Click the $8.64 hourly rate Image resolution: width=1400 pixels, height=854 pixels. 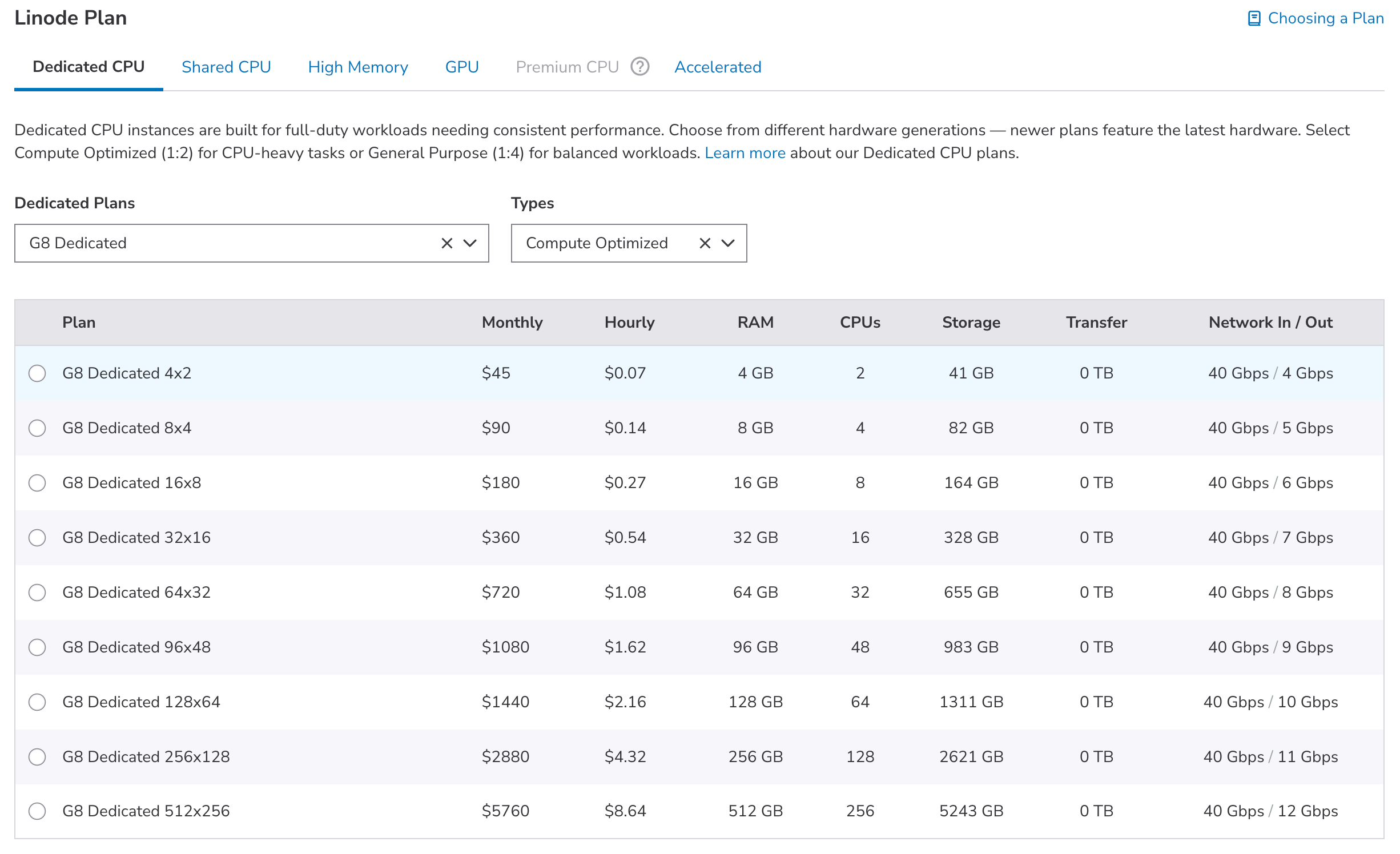[625, 811]
